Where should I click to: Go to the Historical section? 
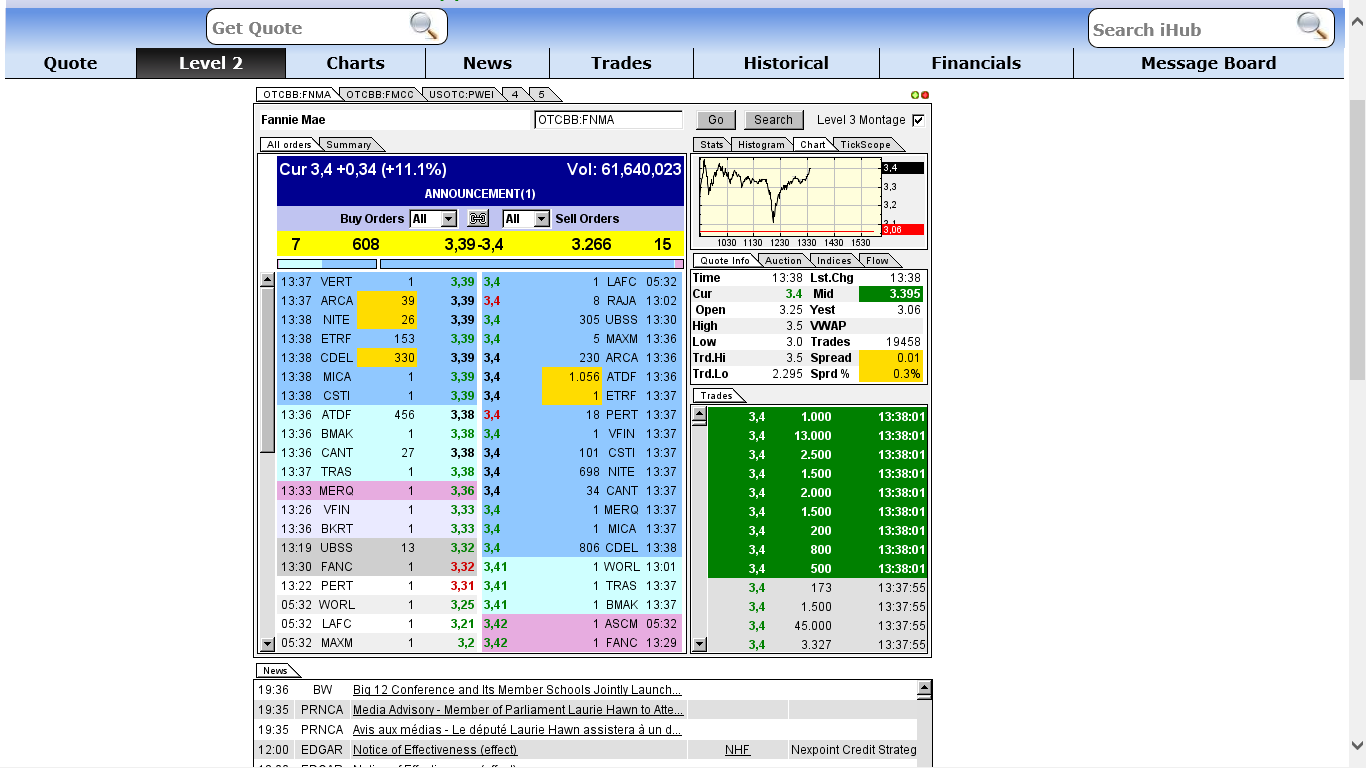coord(786,63)
